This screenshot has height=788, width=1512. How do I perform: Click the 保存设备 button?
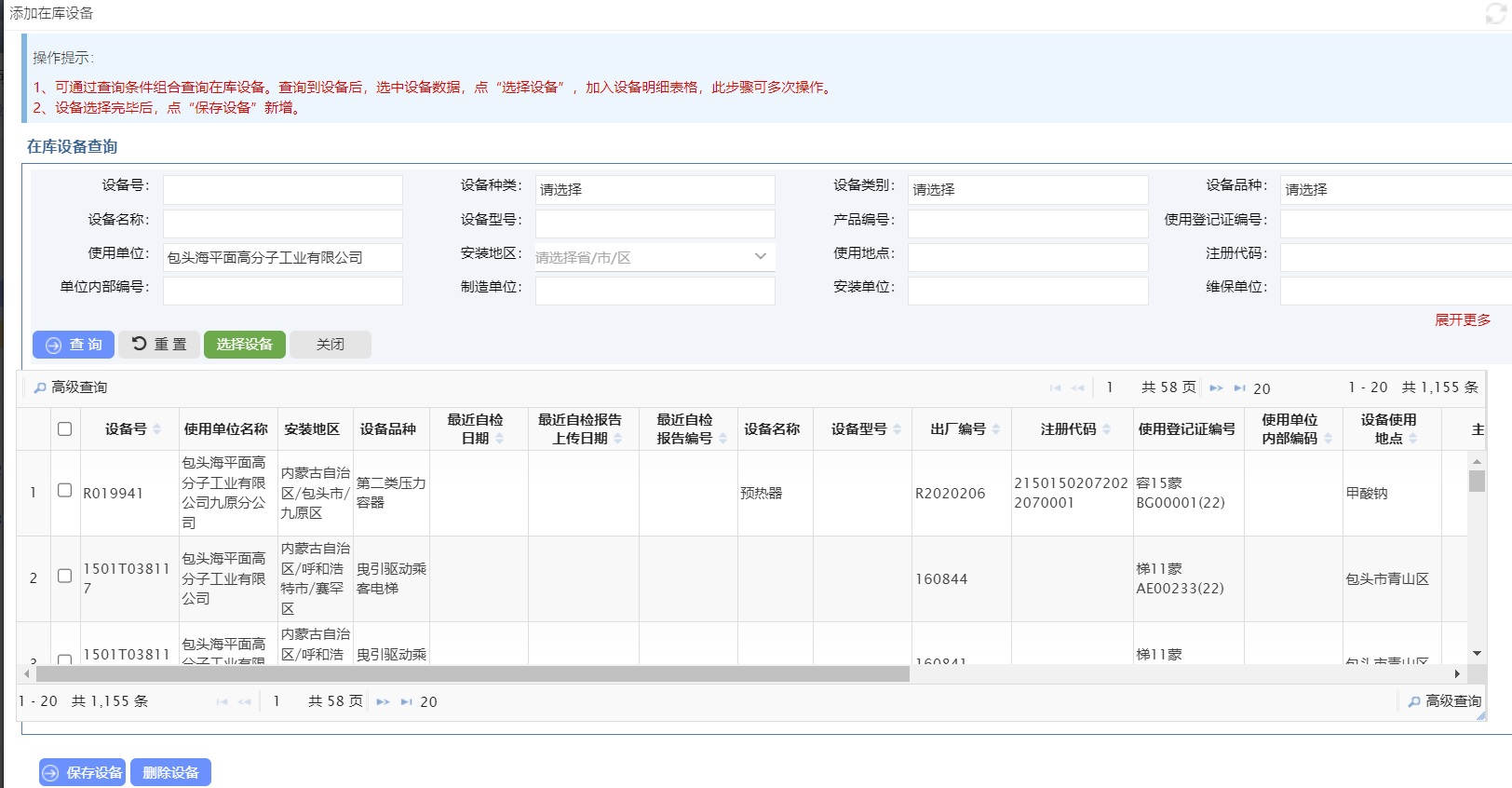pos(83,773)
